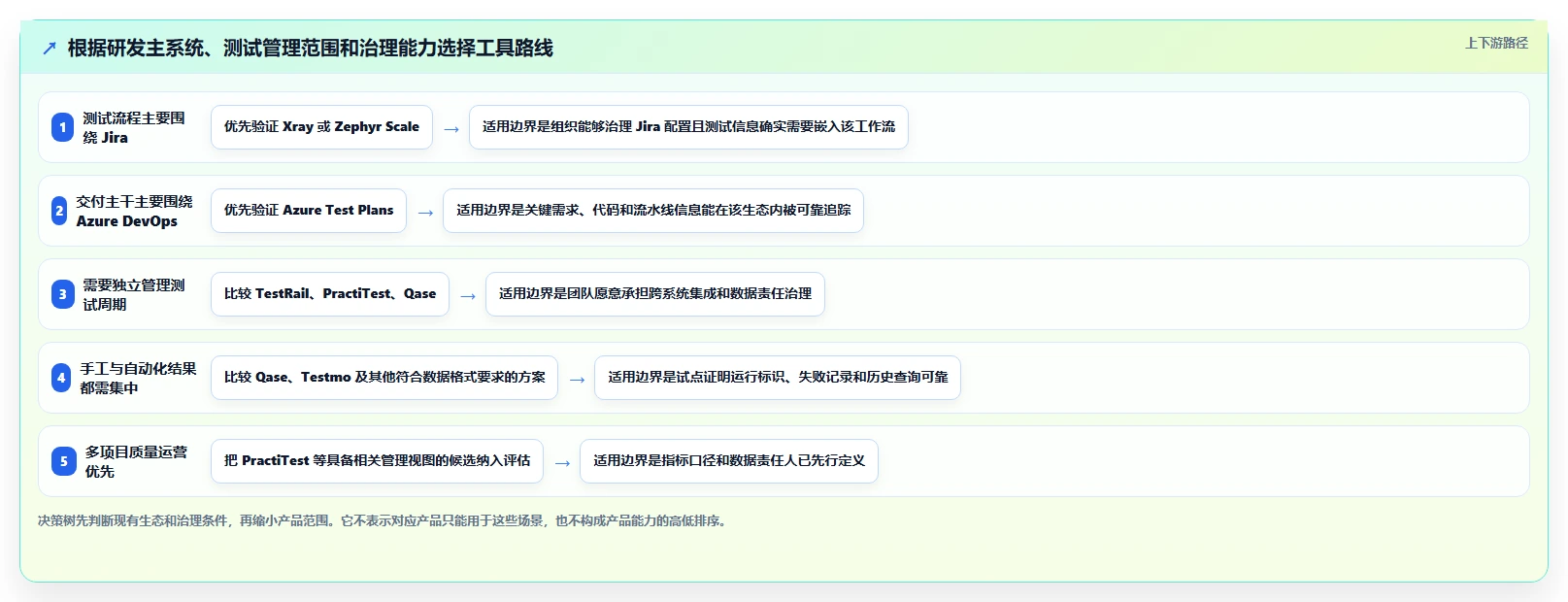Click the arrow after PractiTest 候选 box
The width and height of the screenshot is (1568, 602).
tap(562, 462)
